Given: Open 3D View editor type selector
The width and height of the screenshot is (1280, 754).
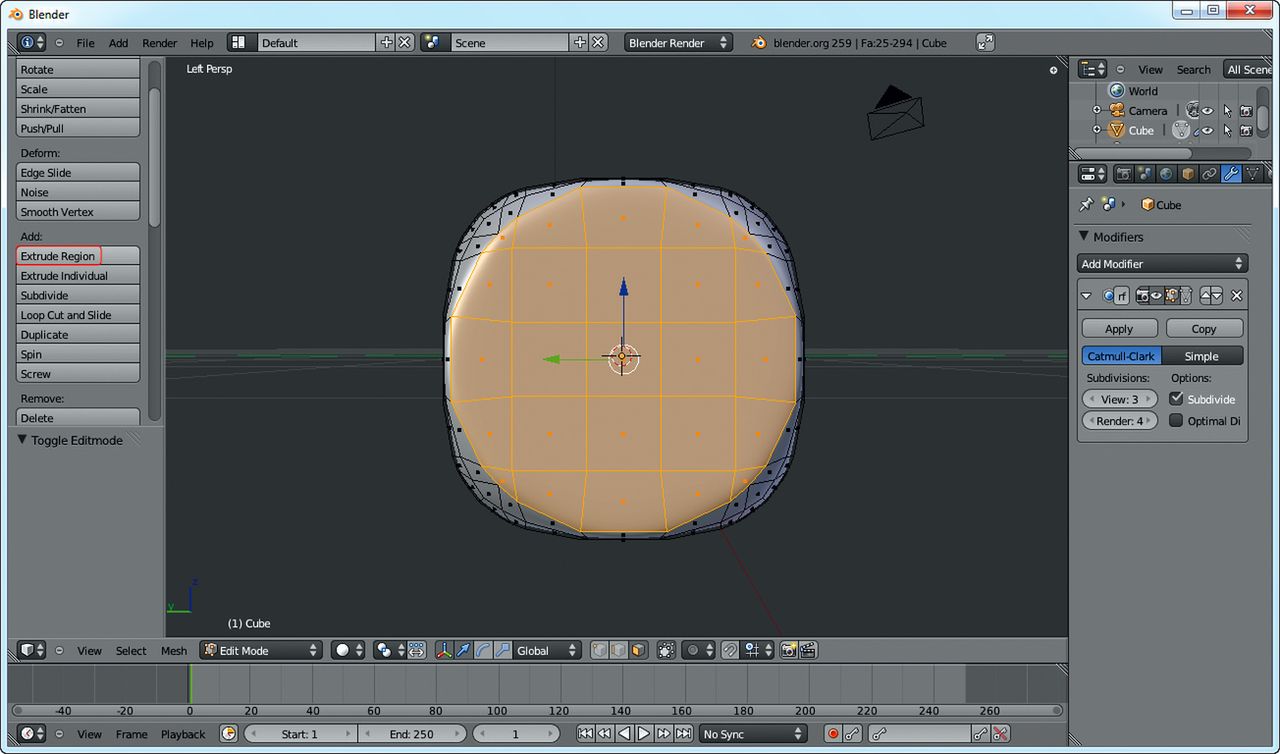Looking at the screenshot, I should coord(32,650).
